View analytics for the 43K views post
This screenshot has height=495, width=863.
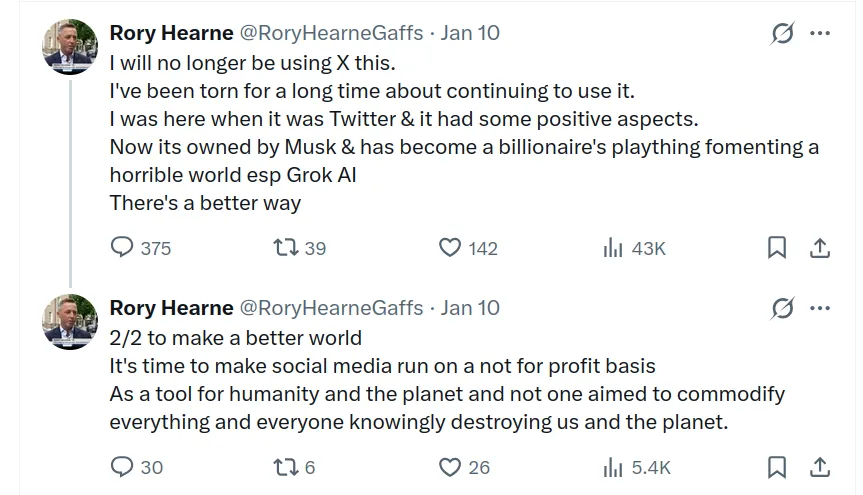click(613, 247)
